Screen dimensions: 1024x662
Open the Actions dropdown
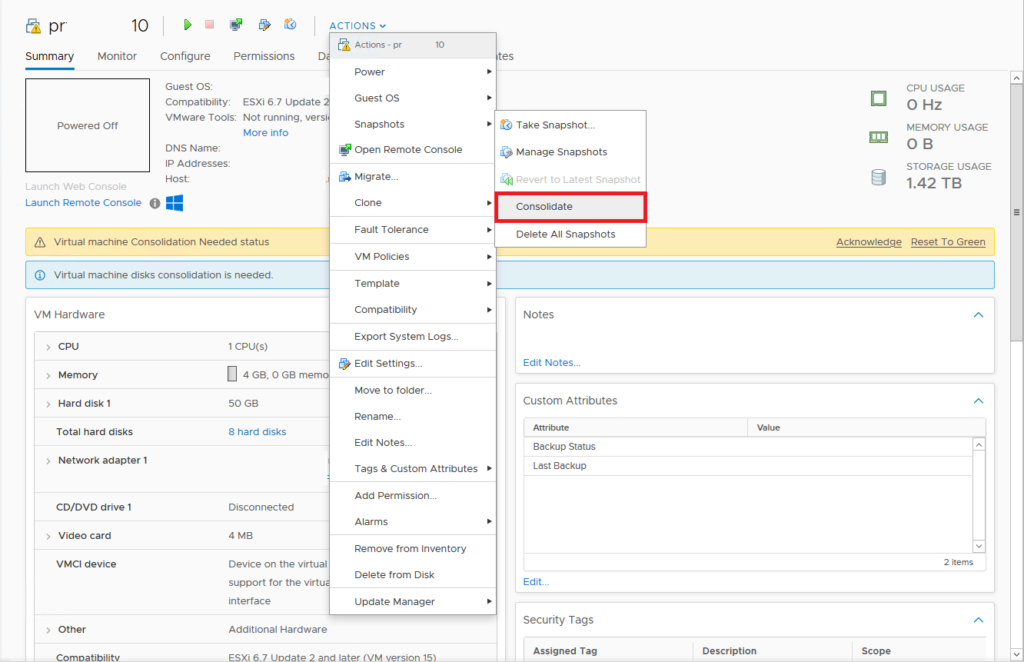coord(356,25)
